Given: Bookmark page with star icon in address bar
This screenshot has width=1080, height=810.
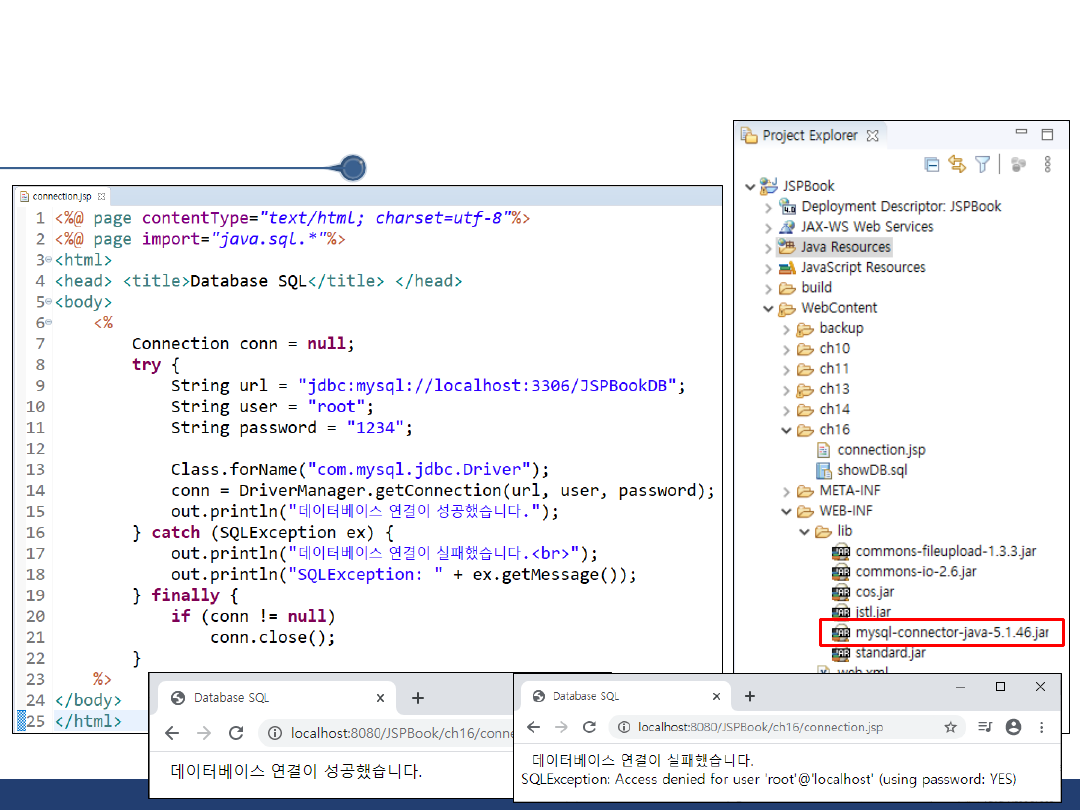Looking at the screenshot, I should click(x=950, y=728).
